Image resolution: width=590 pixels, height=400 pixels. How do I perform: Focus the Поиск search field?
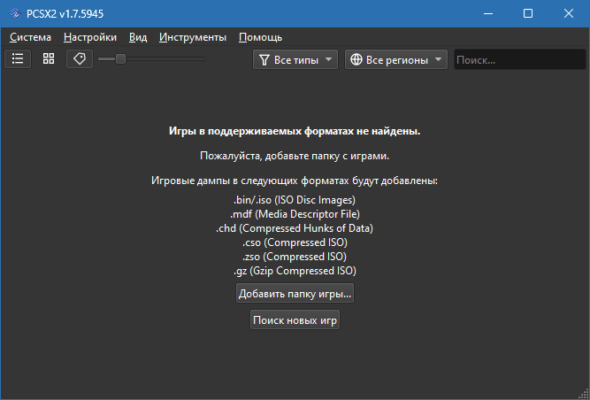tap(520, 59)
